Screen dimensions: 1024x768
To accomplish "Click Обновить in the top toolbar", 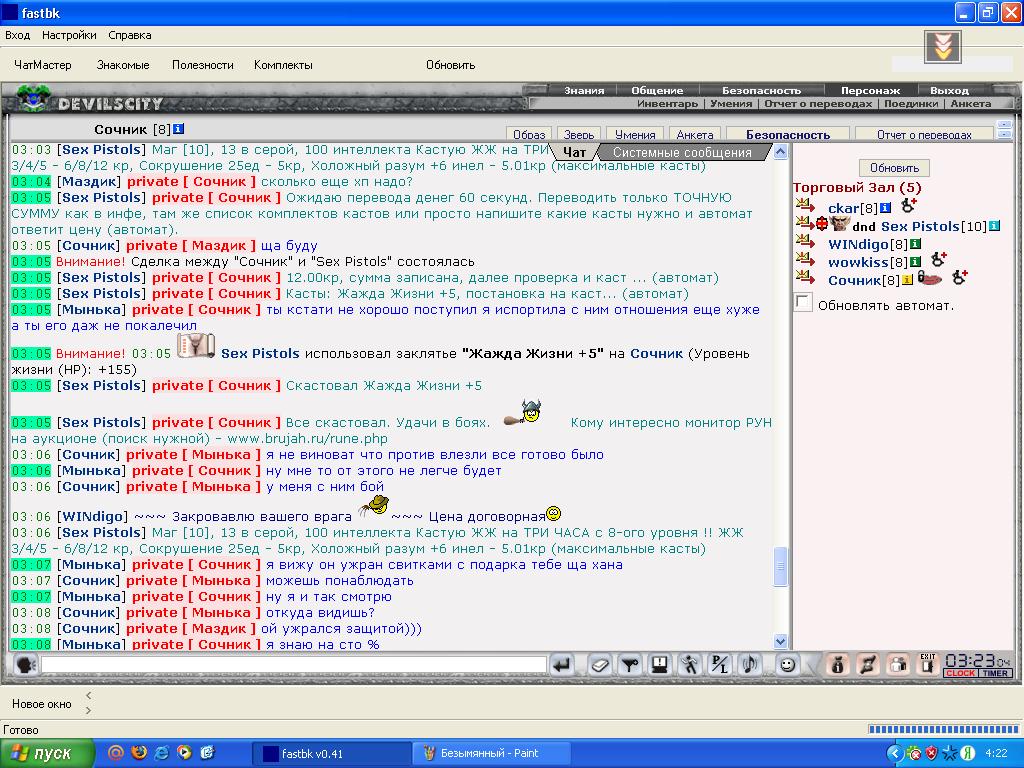I will 451,65.
